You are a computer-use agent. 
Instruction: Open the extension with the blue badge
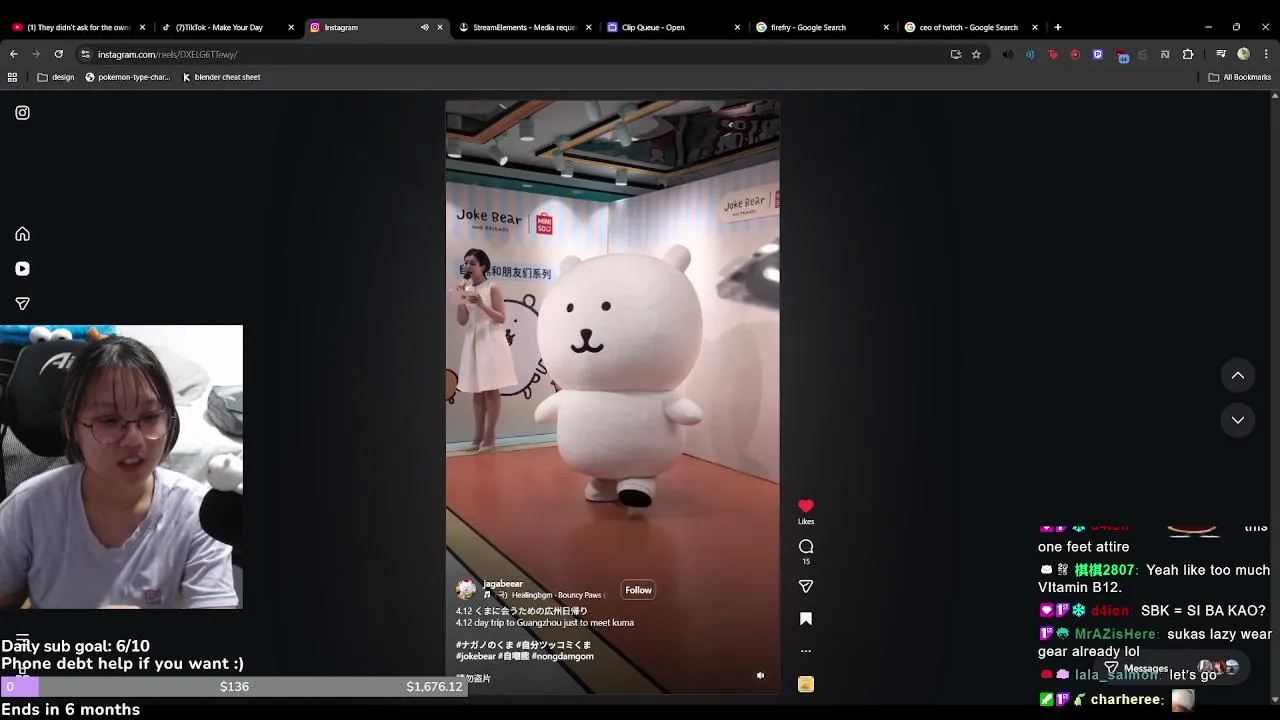pyautogui.click(x=1121, y=55)
